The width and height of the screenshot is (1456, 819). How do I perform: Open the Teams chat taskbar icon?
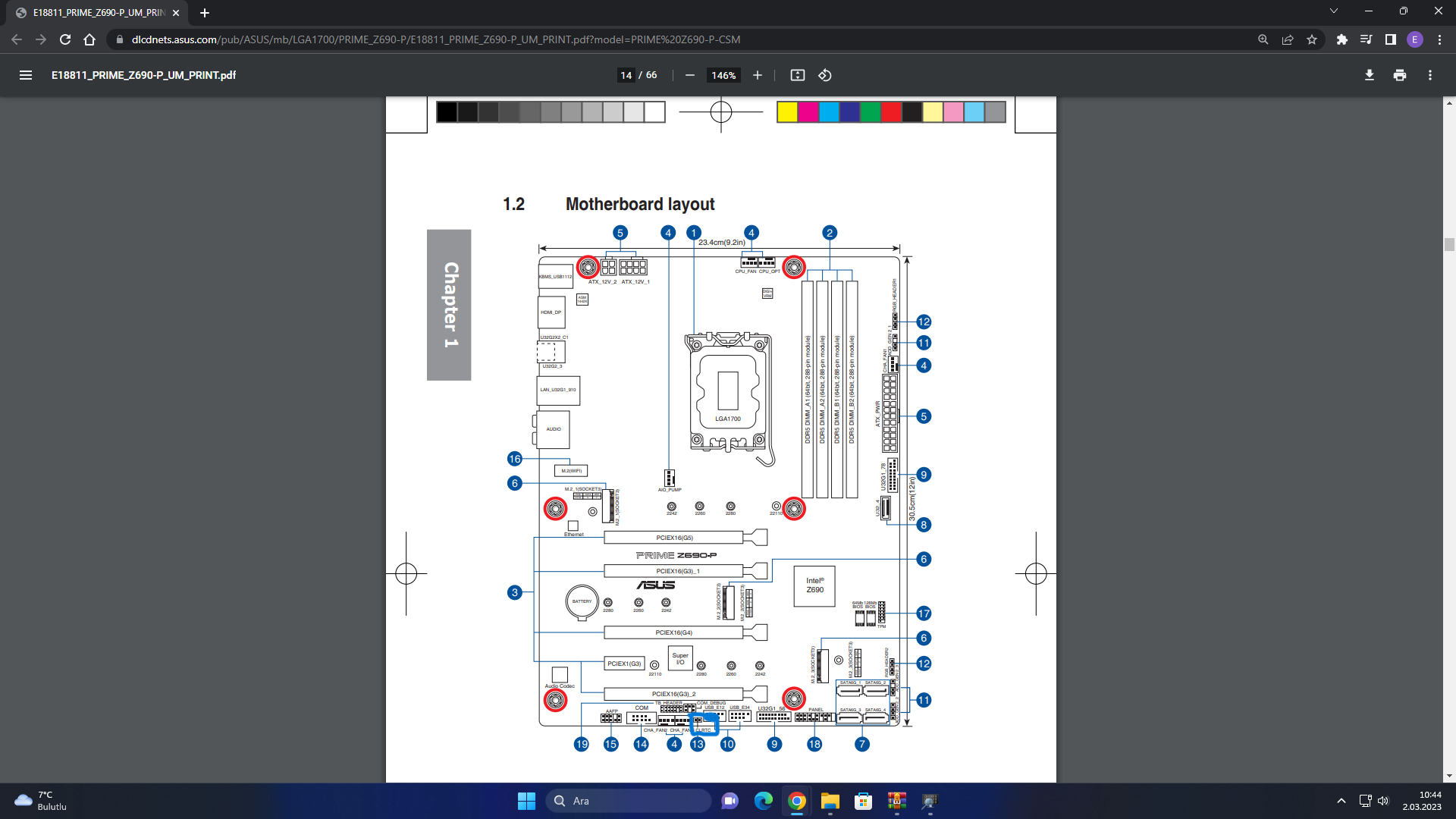coord(730,801)
